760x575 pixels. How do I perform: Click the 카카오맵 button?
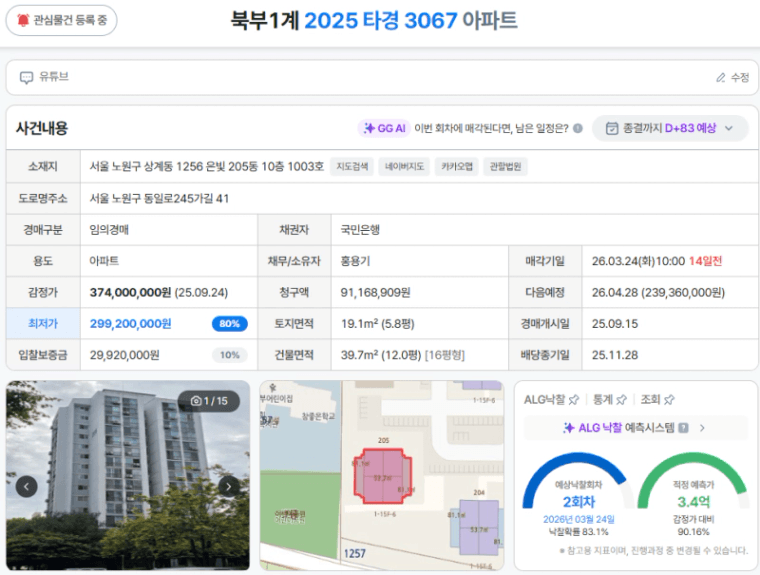(x=456, y=167)
